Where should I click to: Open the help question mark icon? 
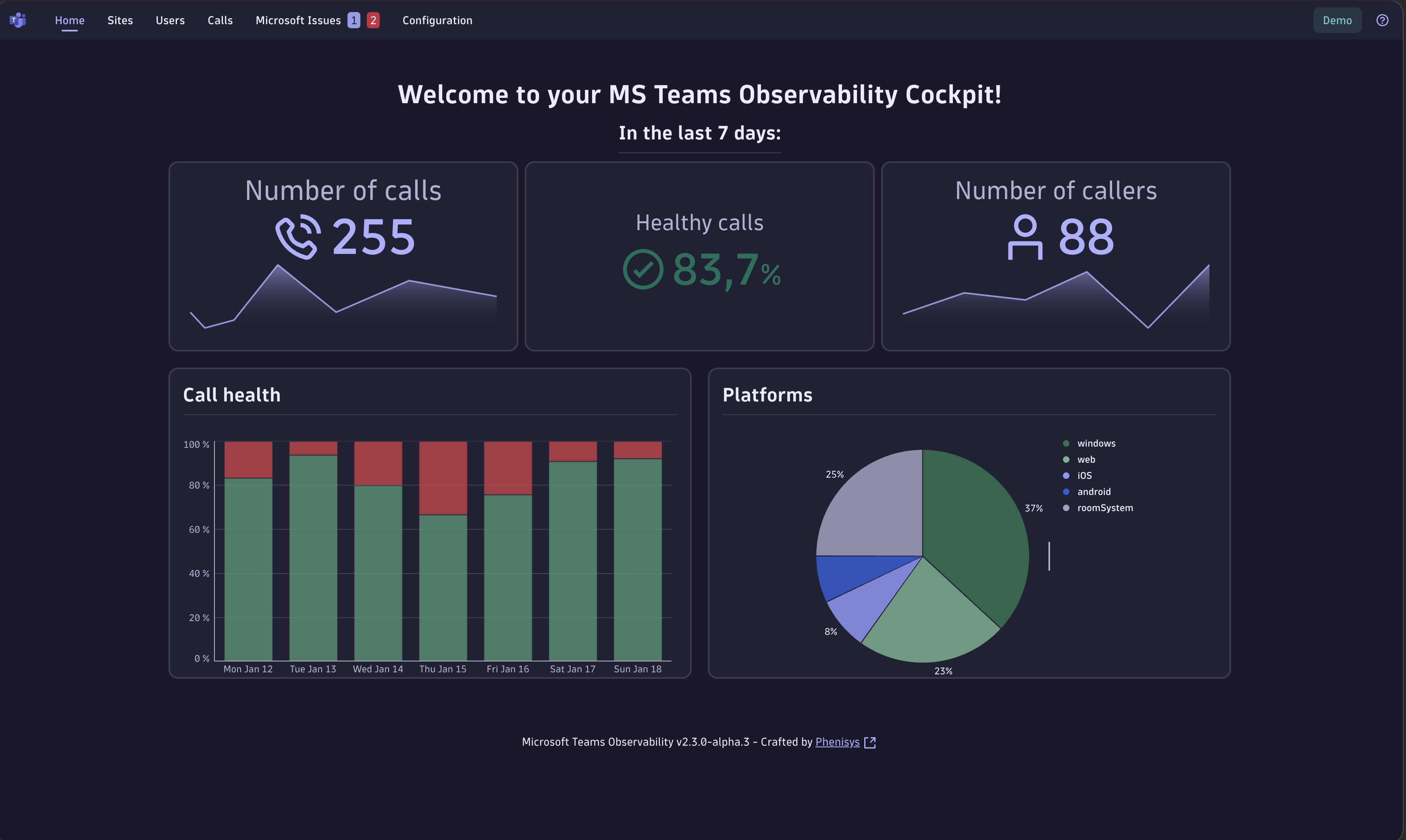pyautogui.click(x=1382, y=21)
